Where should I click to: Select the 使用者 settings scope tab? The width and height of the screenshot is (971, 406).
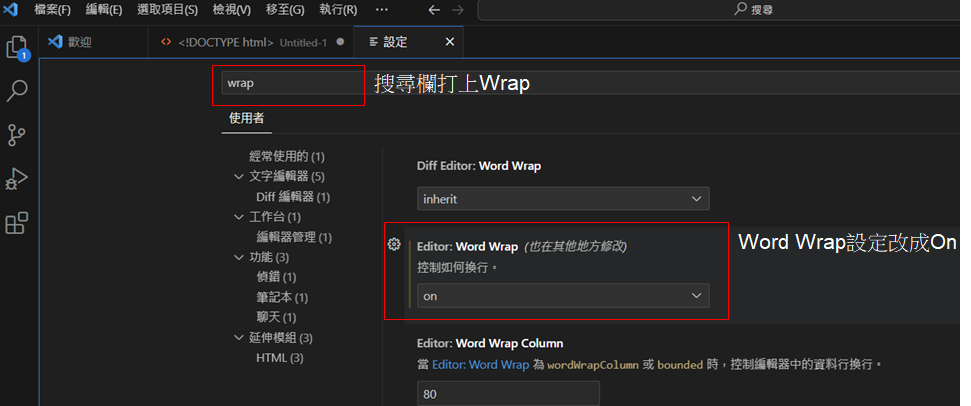coord(246,118)
